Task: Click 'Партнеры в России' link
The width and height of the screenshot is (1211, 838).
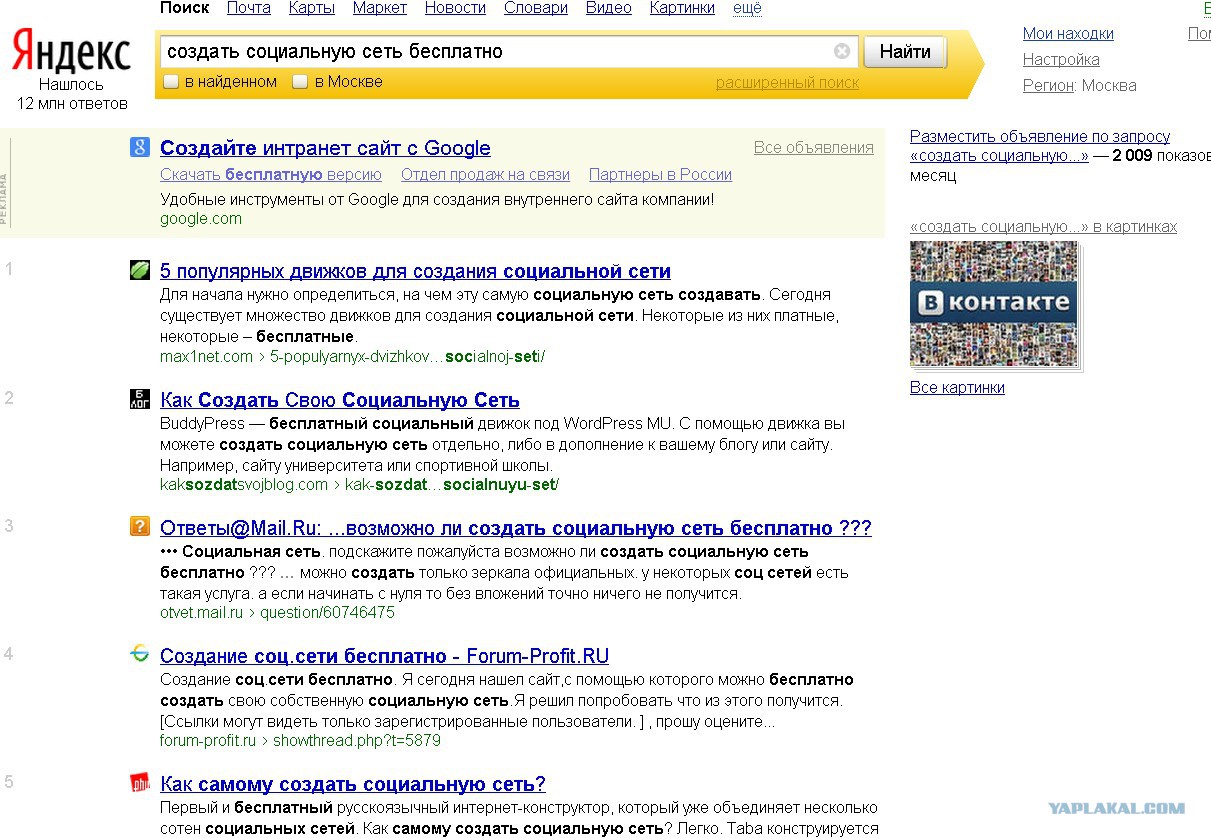Action: coord(660,175)
